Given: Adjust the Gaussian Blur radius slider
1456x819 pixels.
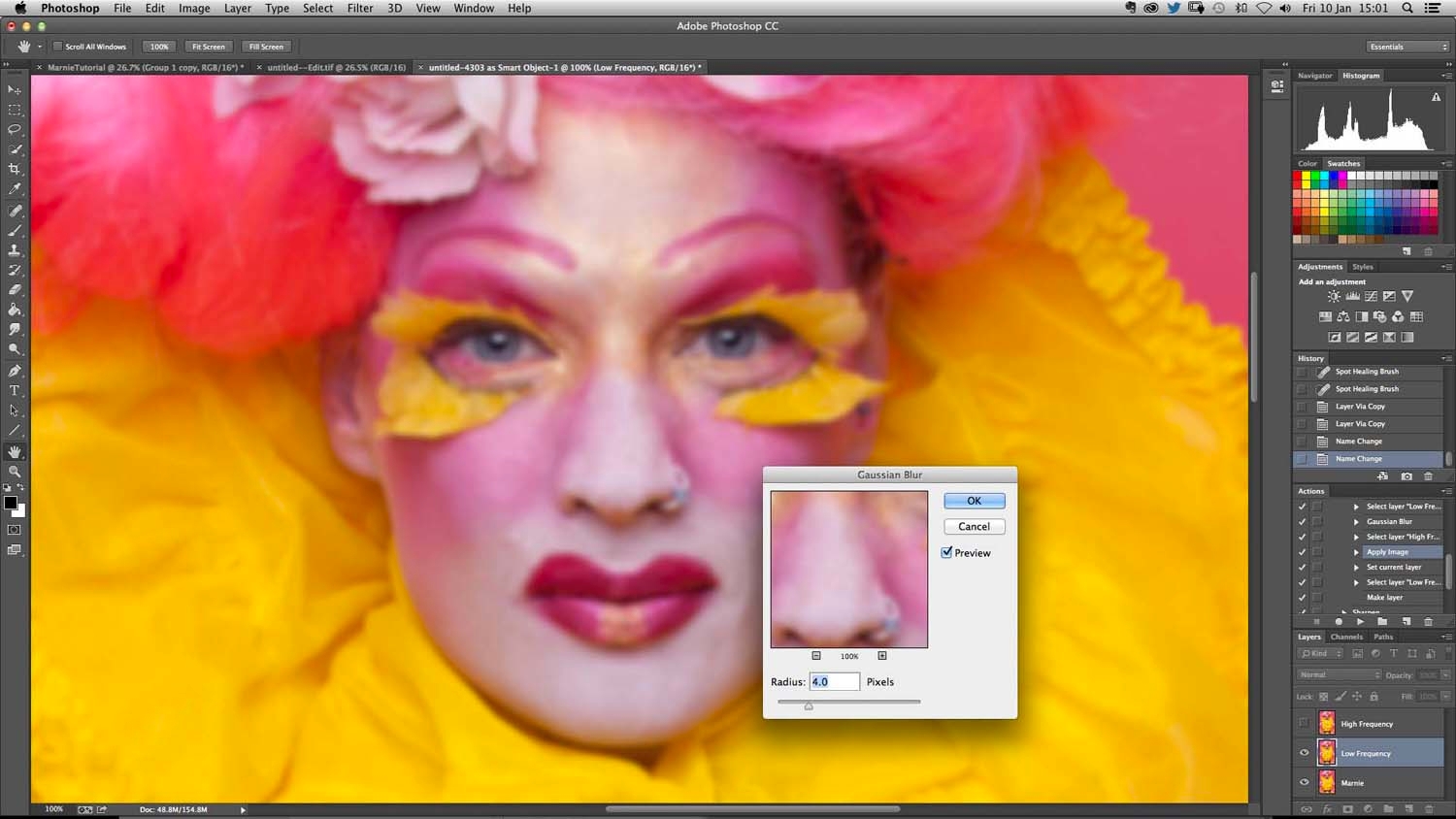Looking at the screenshot, I should pyautogui.click(x=809, y=705).
